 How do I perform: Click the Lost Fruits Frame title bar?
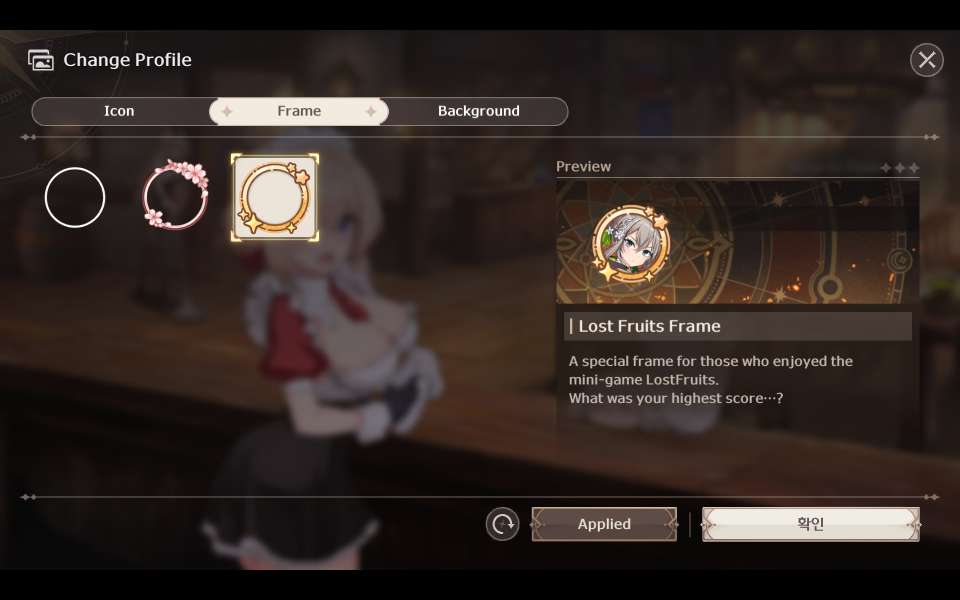[738, 326]
